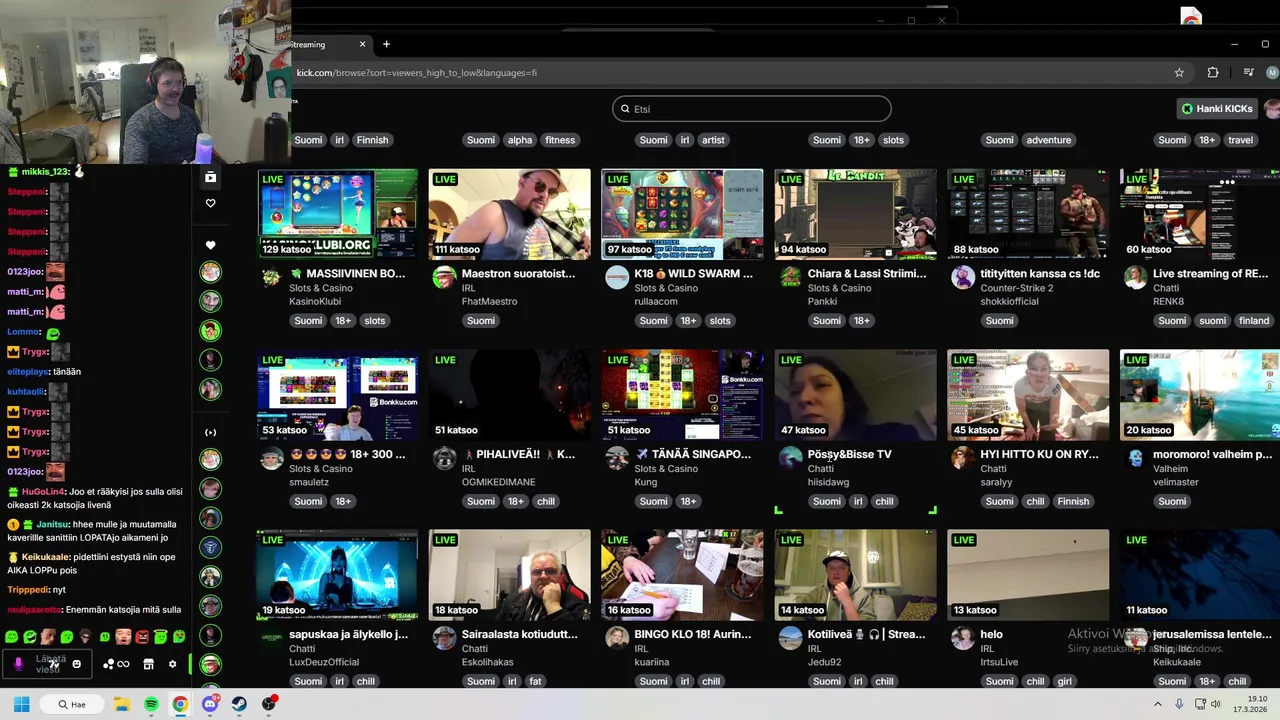Open the KasinoKlubi channel name
This screenshot has height=720, width=1280.
(x=315, y=301)
